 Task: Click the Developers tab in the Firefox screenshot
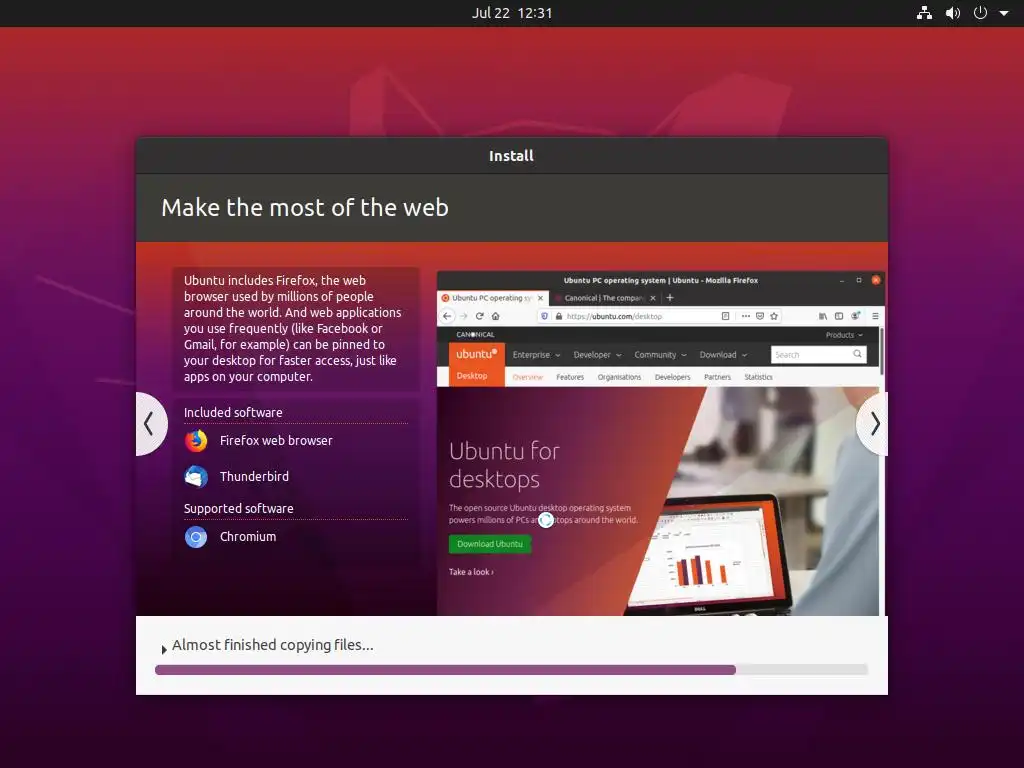[x=673, y=377]
